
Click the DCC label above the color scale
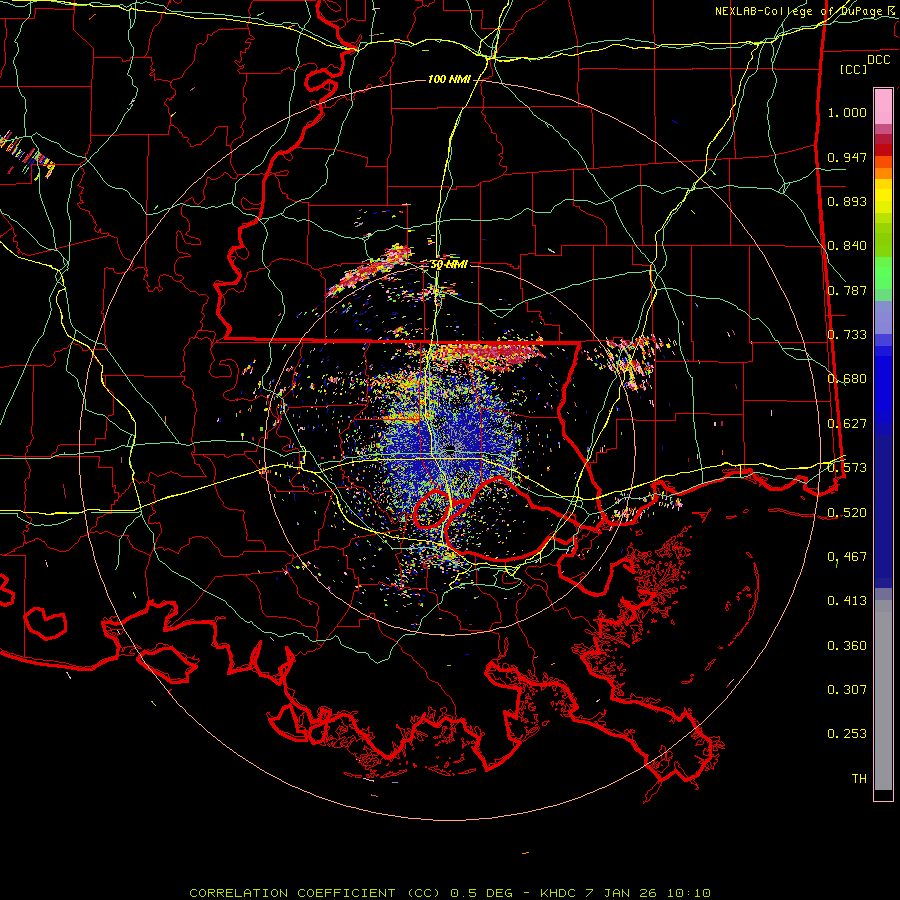[x=878, y=60]
